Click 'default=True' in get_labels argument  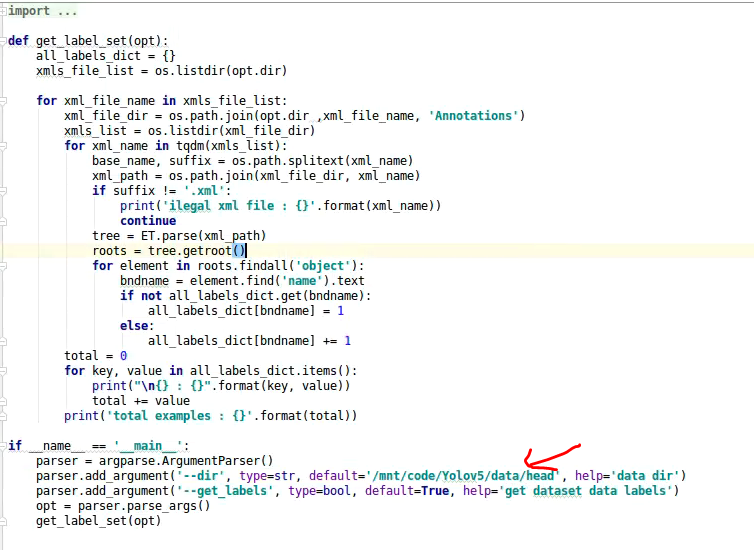click(407, 491)
